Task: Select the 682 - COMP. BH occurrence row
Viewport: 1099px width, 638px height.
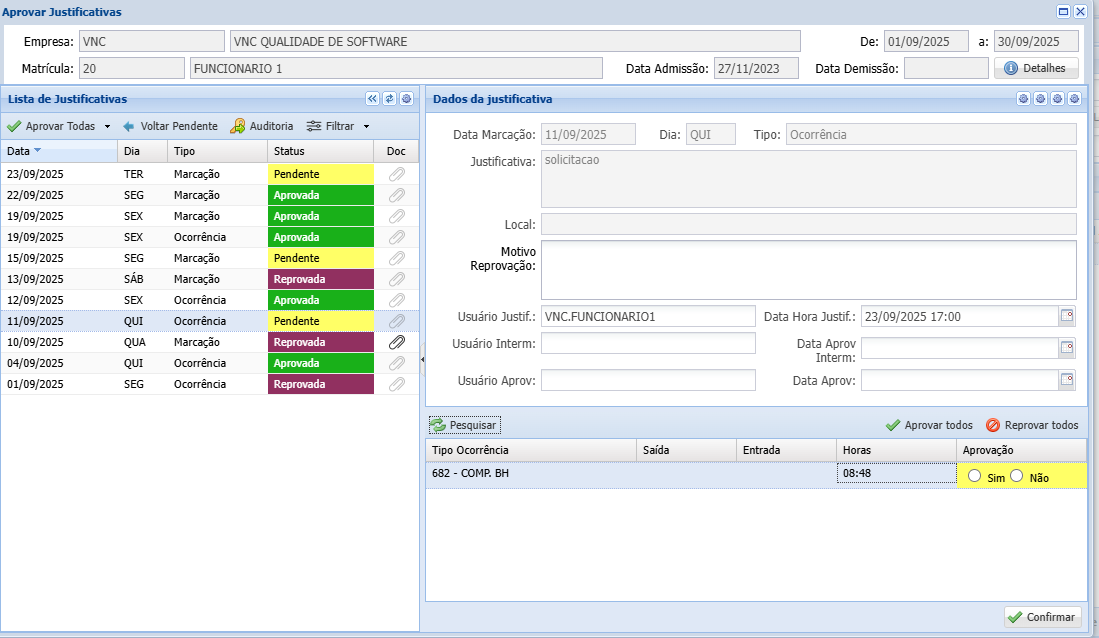Action: (x=756, y=475)
